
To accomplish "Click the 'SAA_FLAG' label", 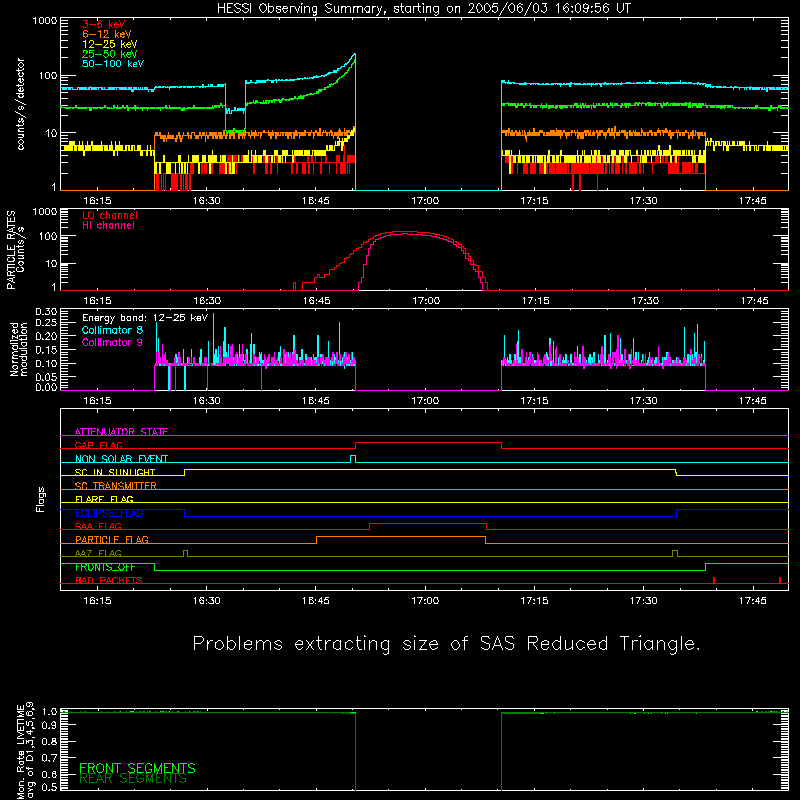I will pos(98,526).
